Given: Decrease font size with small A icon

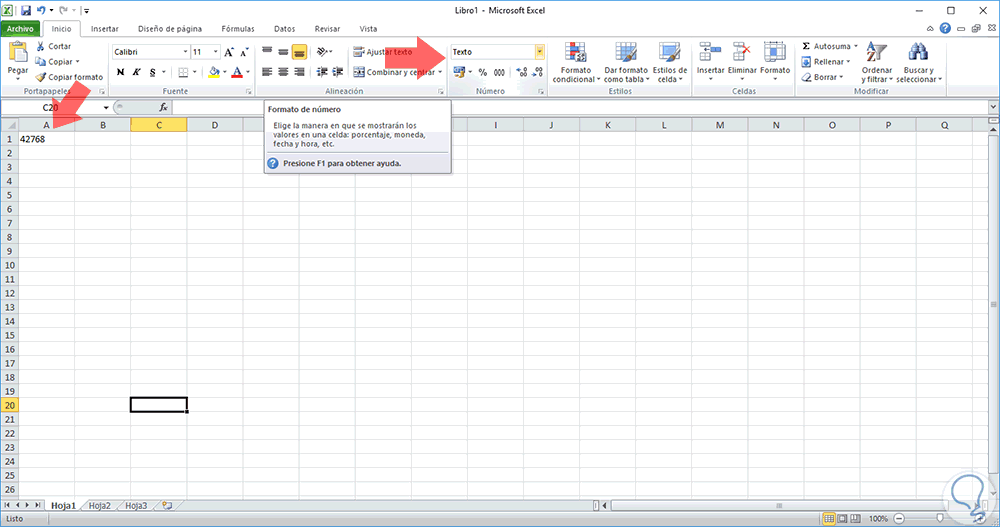Looking at the screenshot, I should [244, 52].
